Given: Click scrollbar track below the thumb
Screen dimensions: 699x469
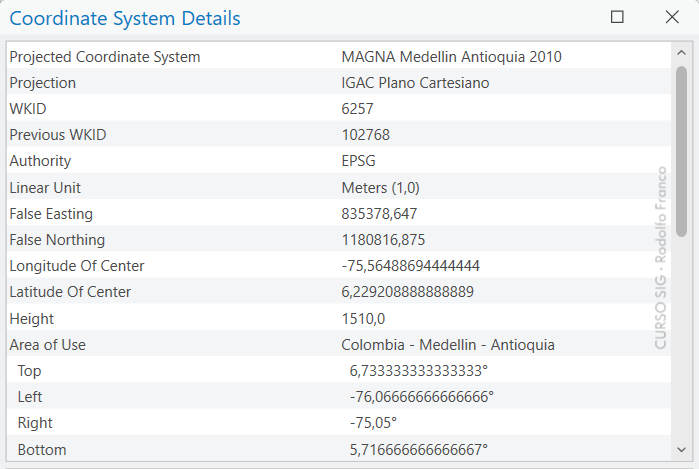Looking at the screenshot, I should (681, 340).
